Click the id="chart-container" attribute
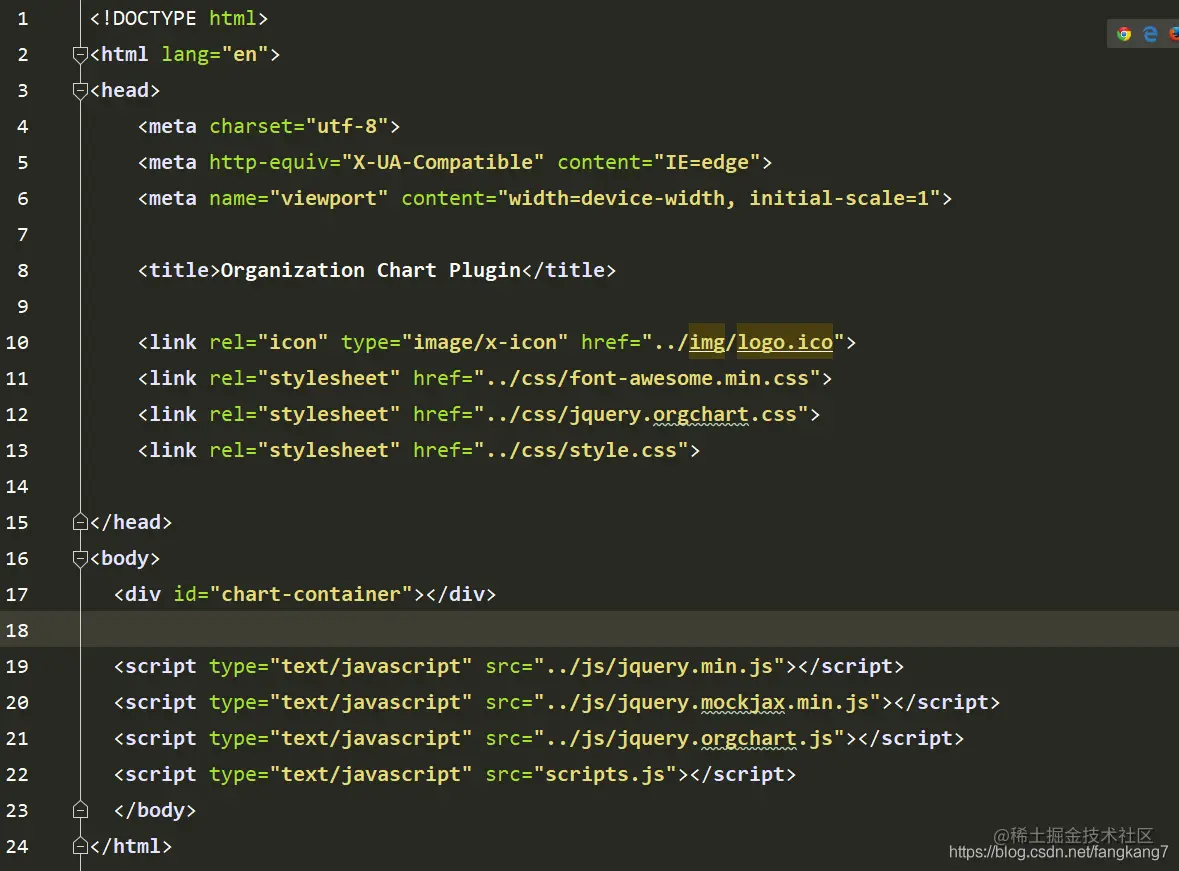The width and height of the screenshot is (1179, 871). (293, 594)
